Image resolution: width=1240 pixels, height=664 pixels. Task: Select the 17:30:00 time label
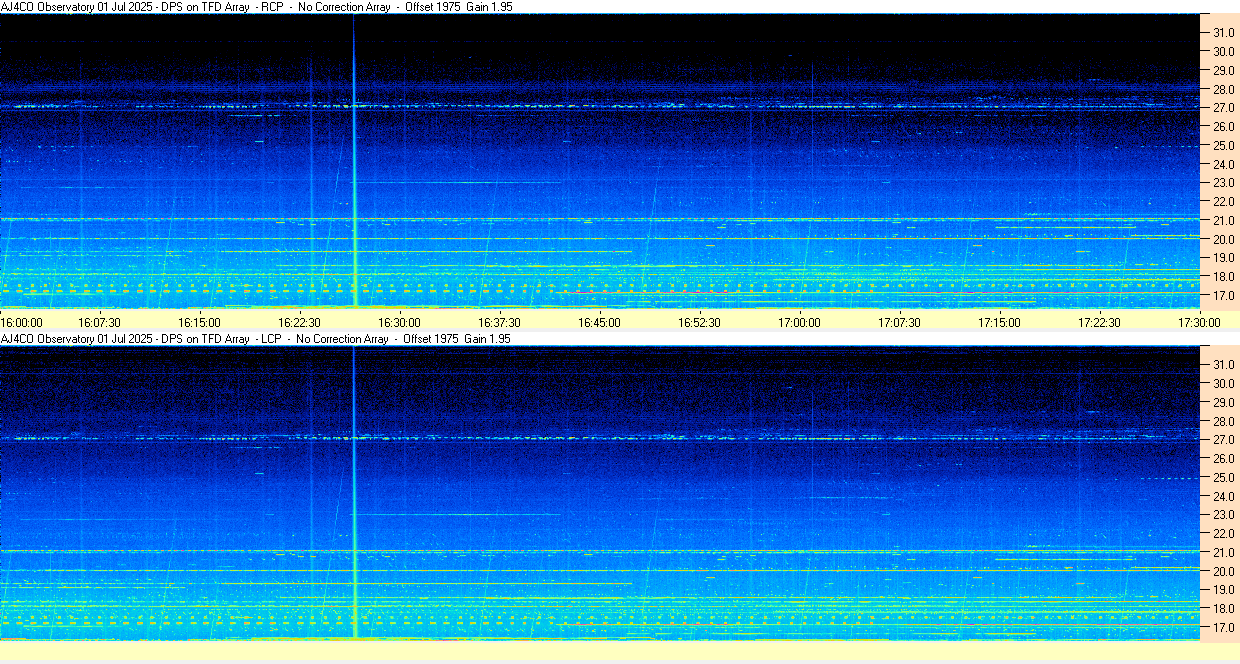coord(1200,322)
